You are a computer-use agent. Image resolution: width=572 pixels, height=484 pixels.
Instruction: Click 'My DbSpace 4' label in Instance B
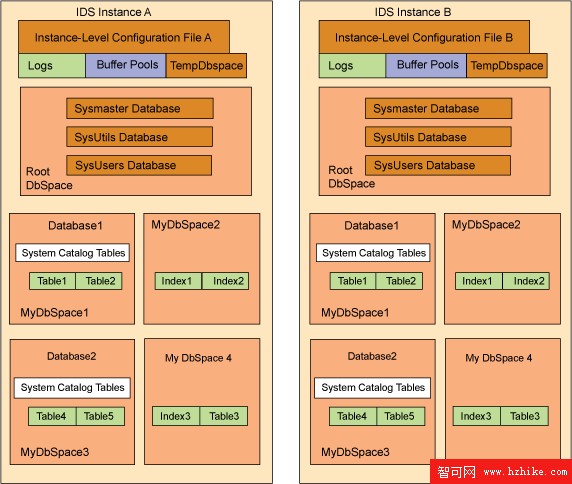click(498, 358)
